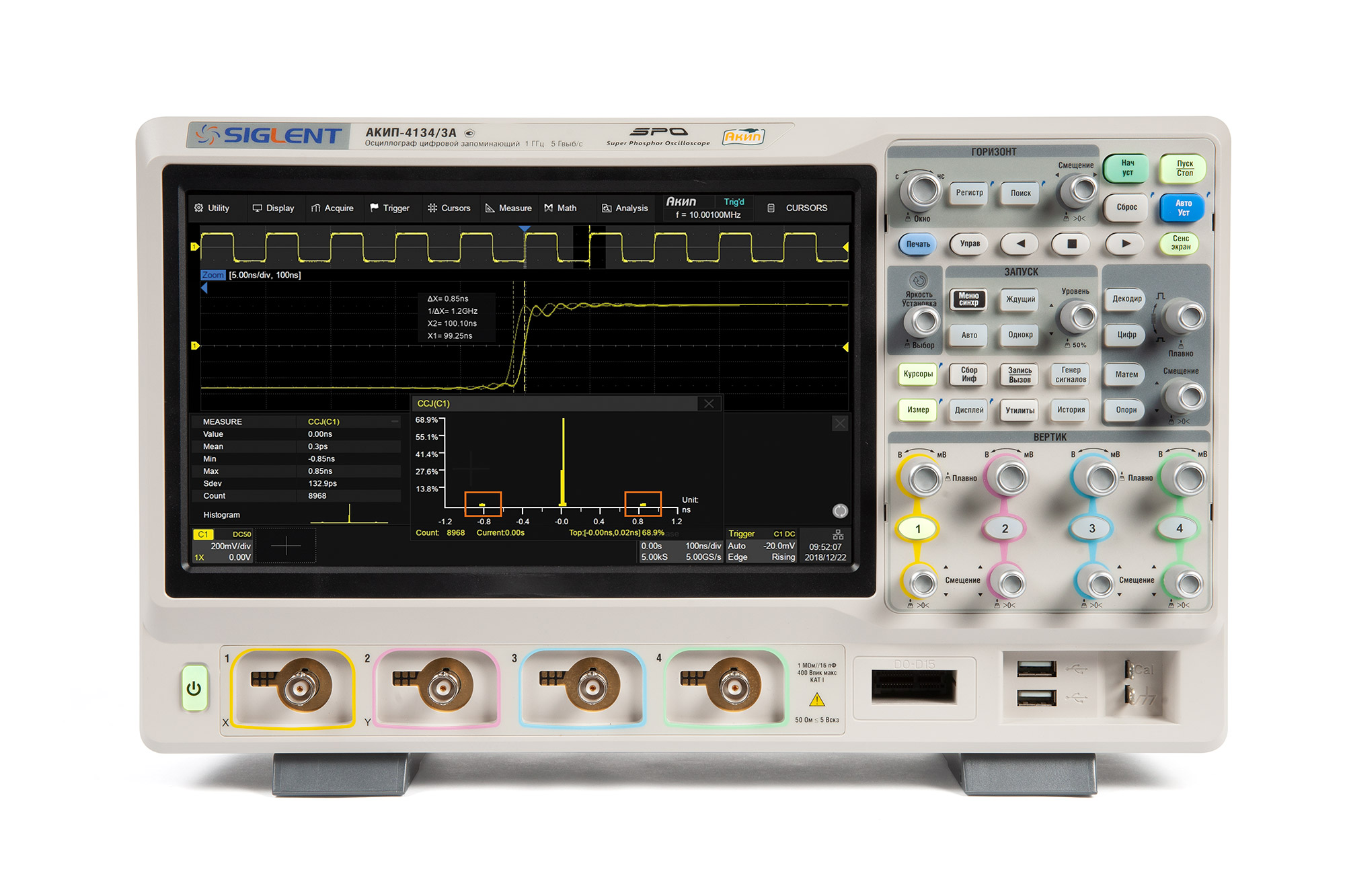Push the Авто trigger mode button
Viewport: 1345px width, 896px height.
[969, 335]
